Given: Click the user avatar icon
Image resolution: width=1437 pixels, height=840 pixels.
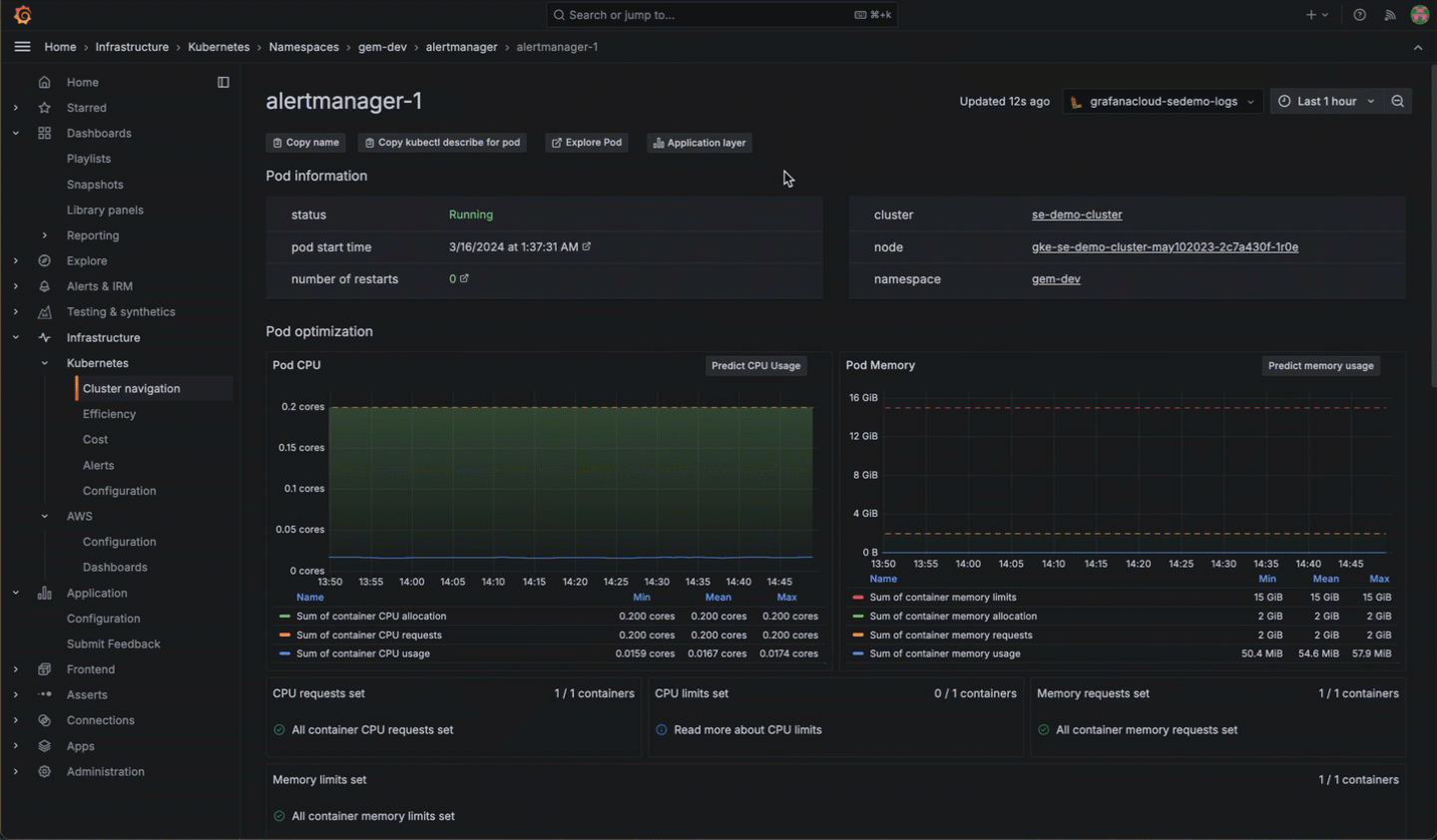Looking at the screenshot, I should click(x=1419, y=15).
